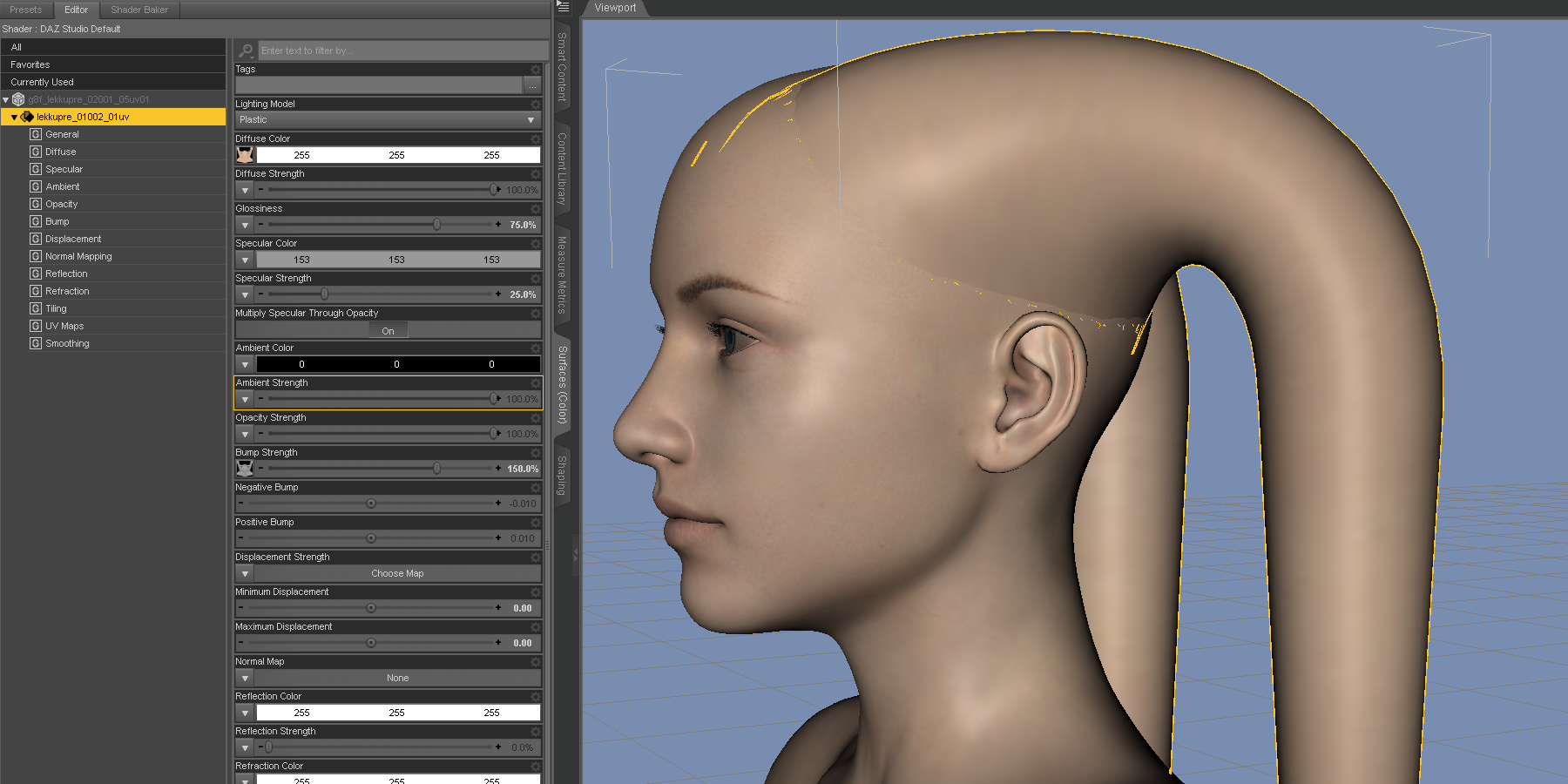Screen dimensions: 1568x784
Task: Open the Specular Strength gear settings
Action: [x=536, y=279]
